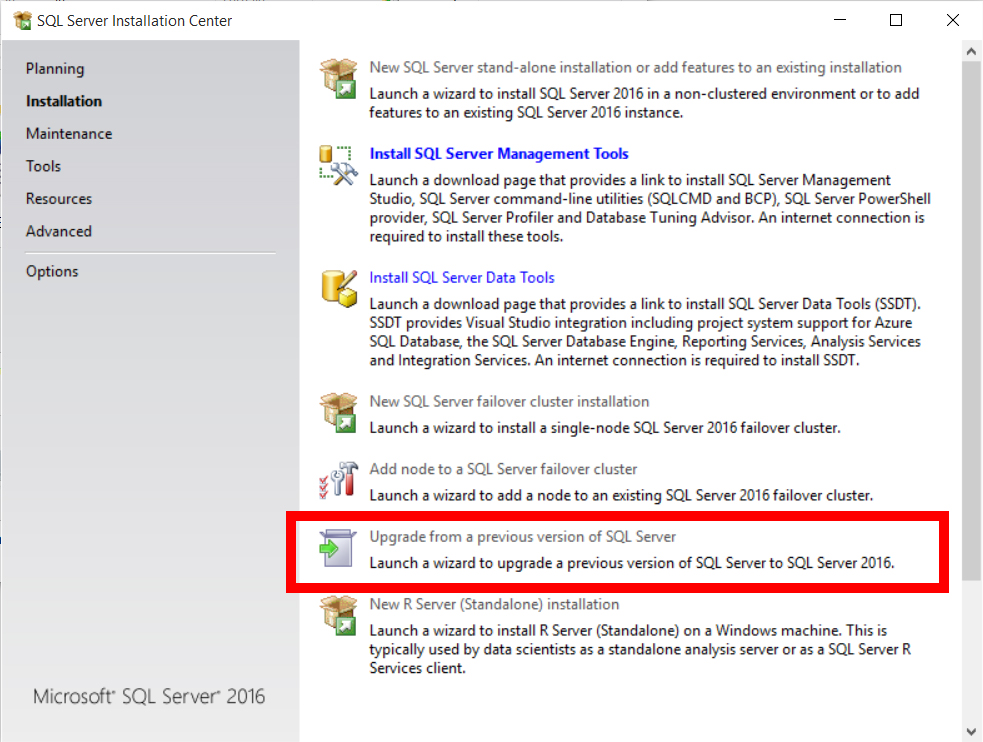Start Upgrade from a previous version of SQL Server
The width and height of the screenshot is (983, 742).
523,537
